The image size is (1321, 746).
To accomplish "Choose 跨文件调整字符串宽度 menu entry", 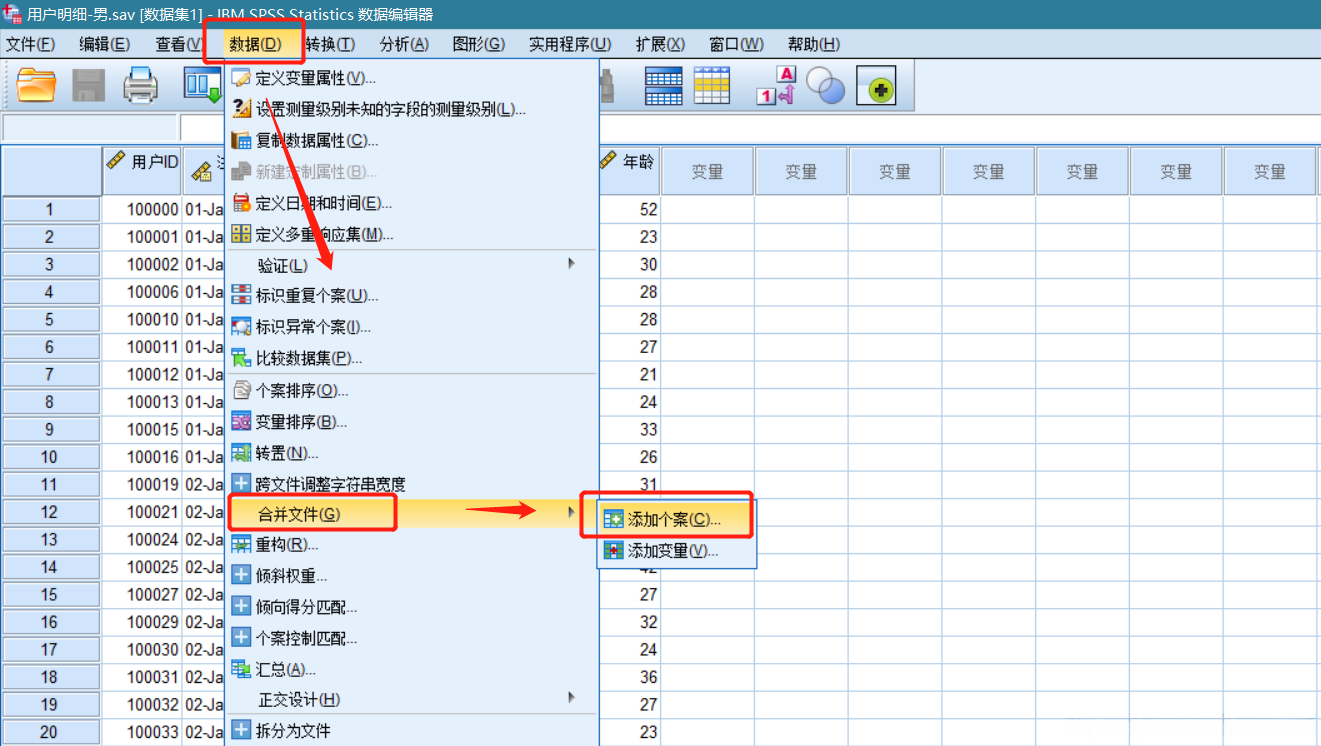I will point(412,484).
